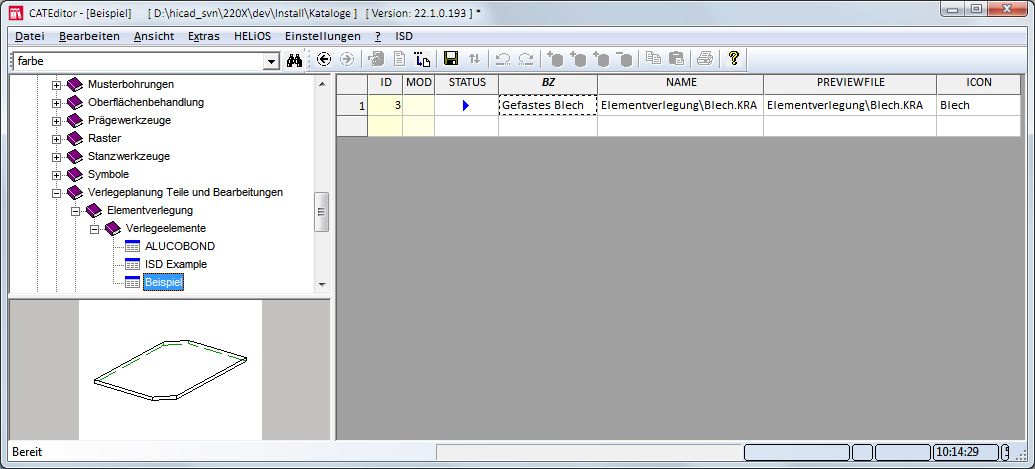The image size is (1035, 469).
Task: Click the ID cell containing 3
Action: [385, 105]
